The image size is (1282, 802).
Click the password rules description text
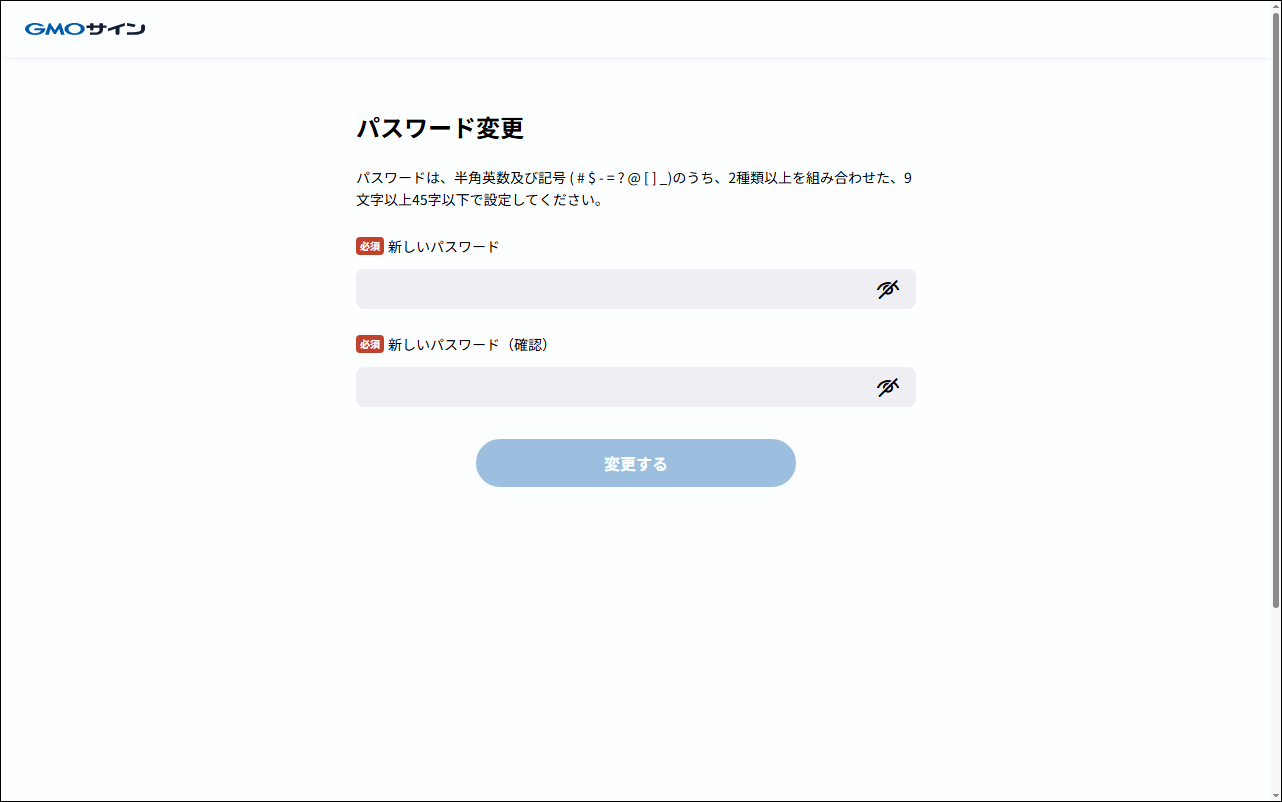coord(634,188)
